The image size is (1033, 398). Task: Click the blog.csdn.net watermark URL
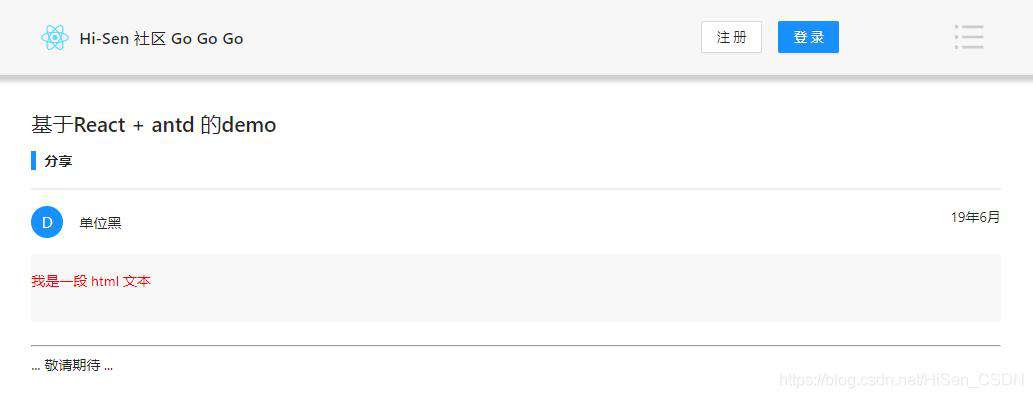click(x=902, y=380)
